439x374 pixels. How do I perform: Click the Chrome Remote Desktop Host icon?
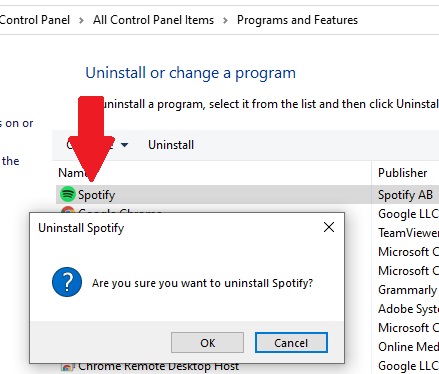[68, 367]
